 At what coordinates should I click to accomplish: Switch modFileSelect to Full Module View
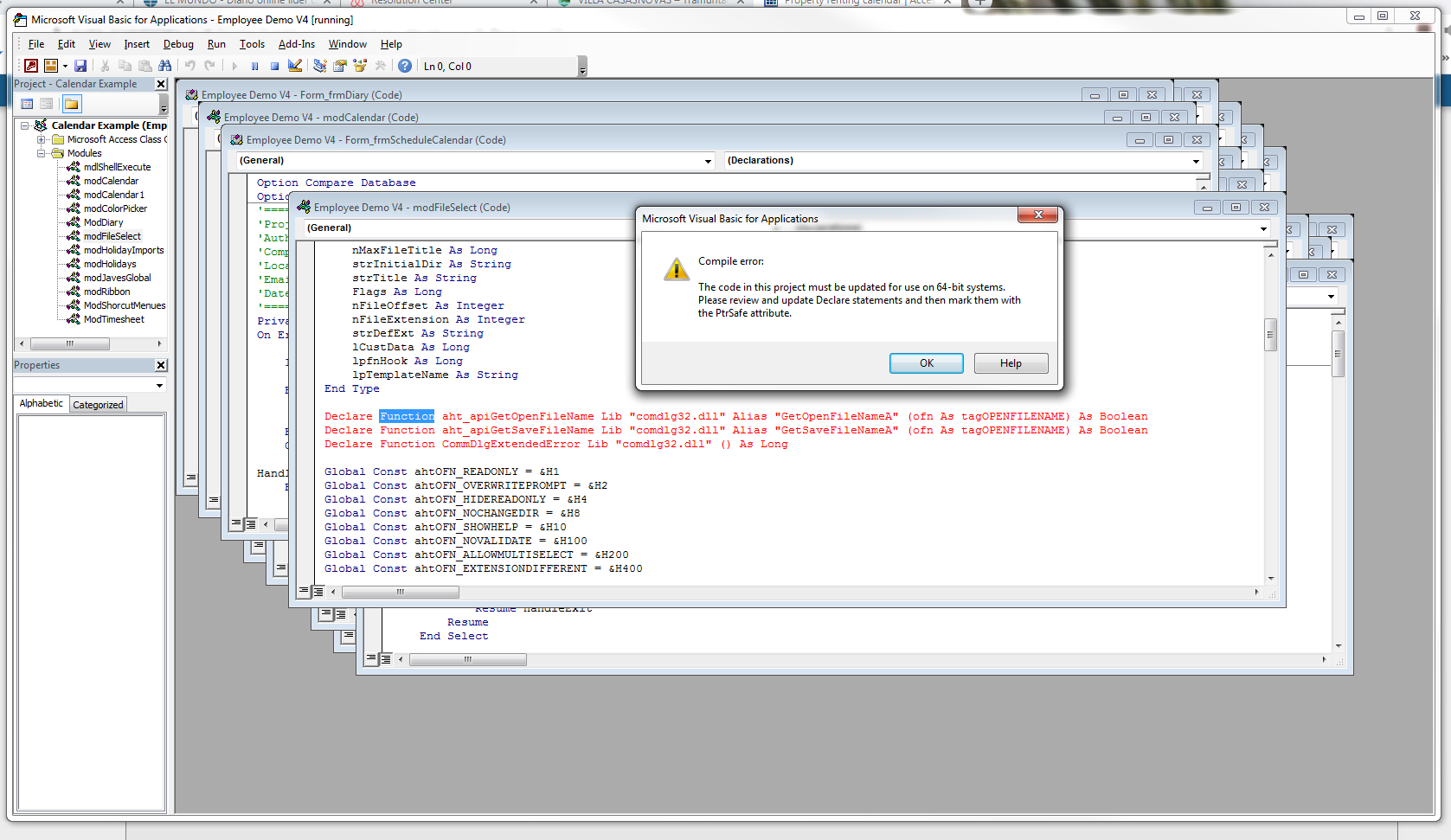pos(318,592)
